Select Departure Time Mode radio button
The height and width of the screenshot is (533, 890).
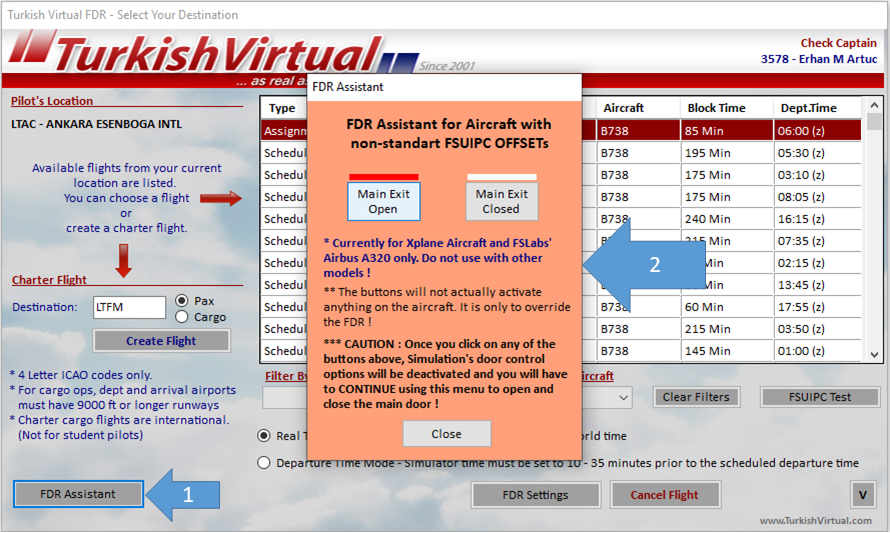(x=264, y=463)
